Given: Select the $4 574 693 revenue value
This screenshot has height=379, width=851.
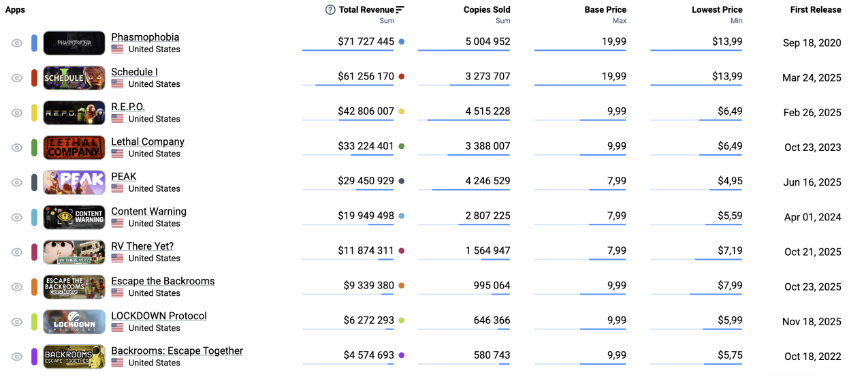Looking at the screenshot, I should [x=369, y=355].
